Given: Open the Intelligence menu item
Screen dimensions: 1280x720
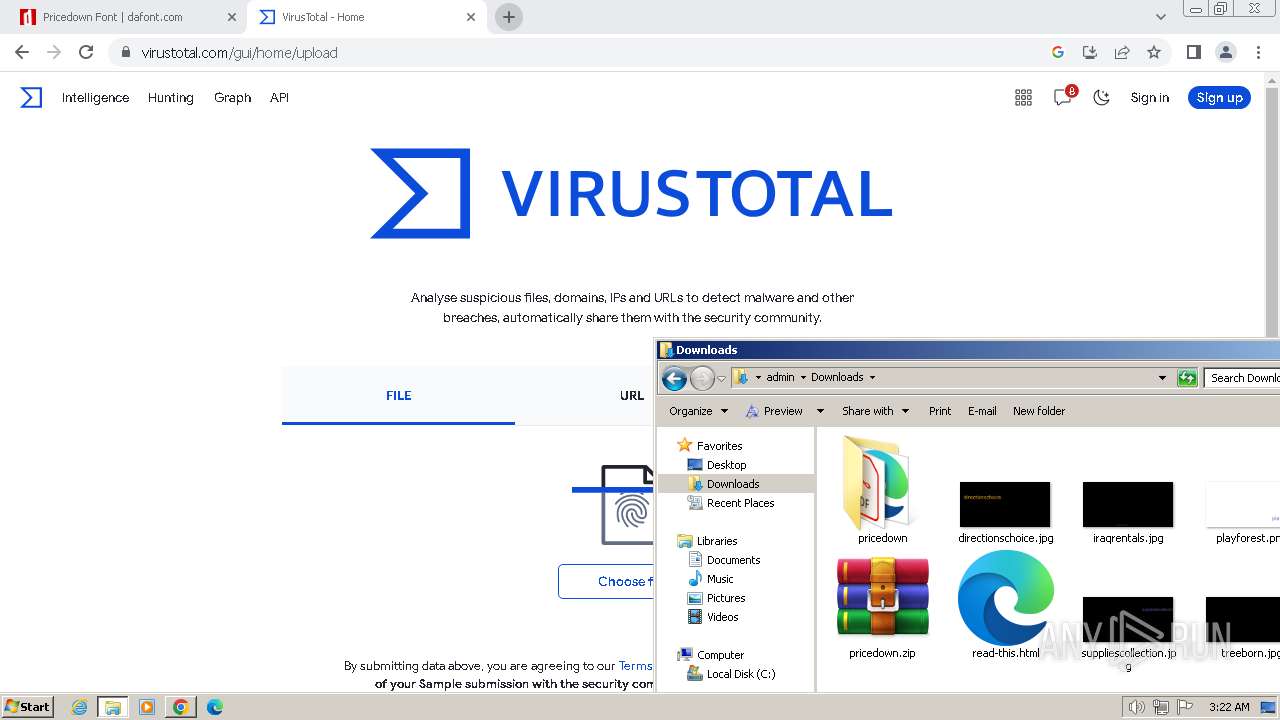Looking at the screenshot, I should click(95, 97).
